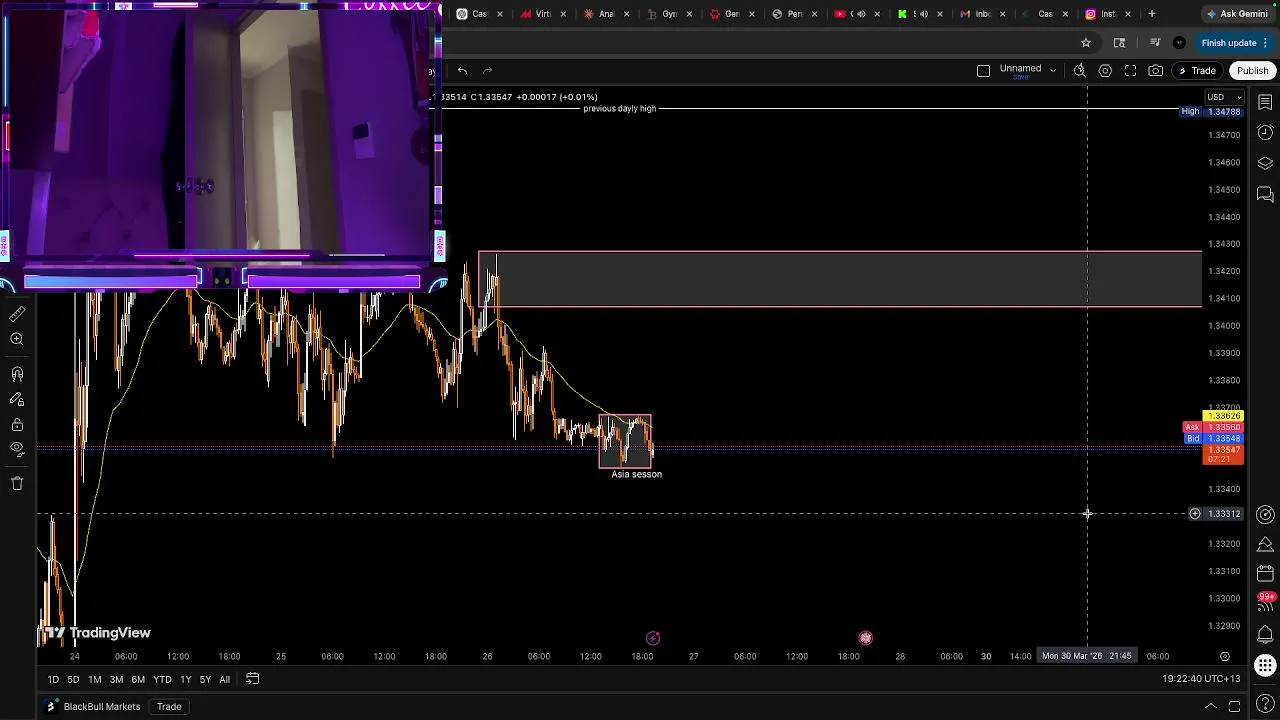Collapse the bottom panel chevron
The width and height of the screenshot is (1280, 720).
1210,706
